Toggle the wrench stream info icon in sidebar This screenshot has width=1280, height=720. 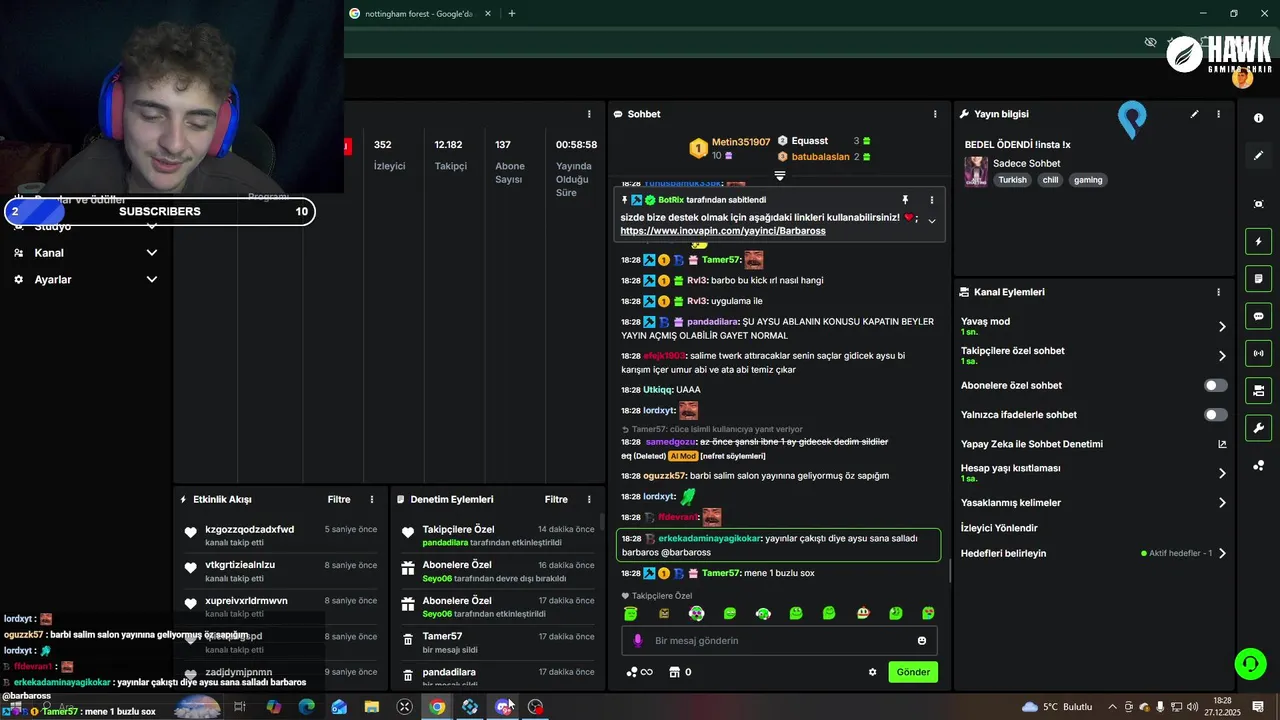click(1258, 428)
